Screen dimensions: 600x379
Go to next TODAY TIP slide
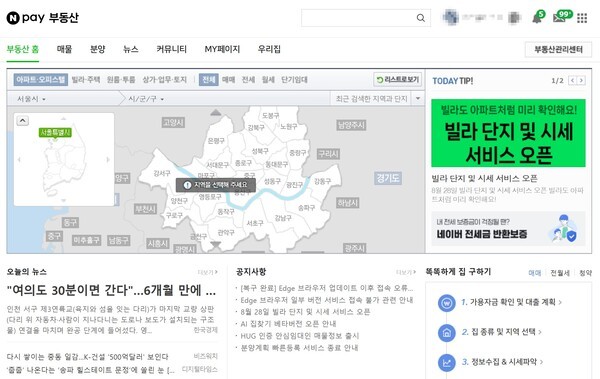(581, 80)
